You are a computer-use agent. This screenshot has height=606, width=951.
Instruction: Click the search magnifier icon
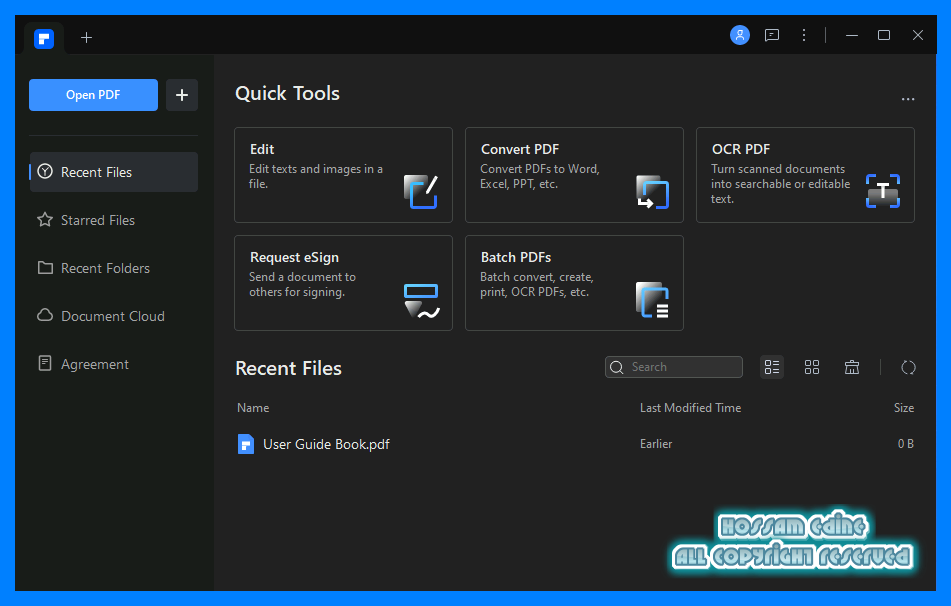[617, 367]
